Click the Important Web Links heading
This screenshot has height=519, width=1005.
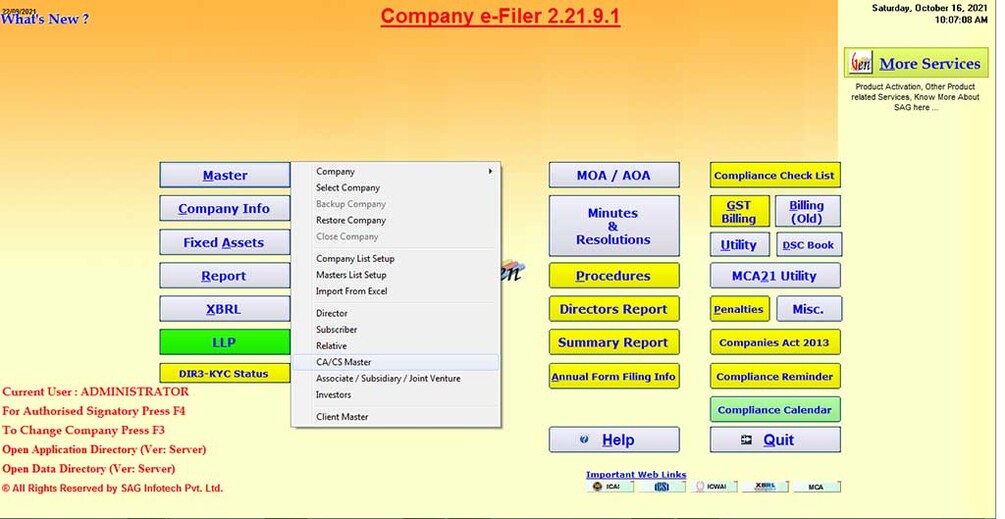click(636, 475)
